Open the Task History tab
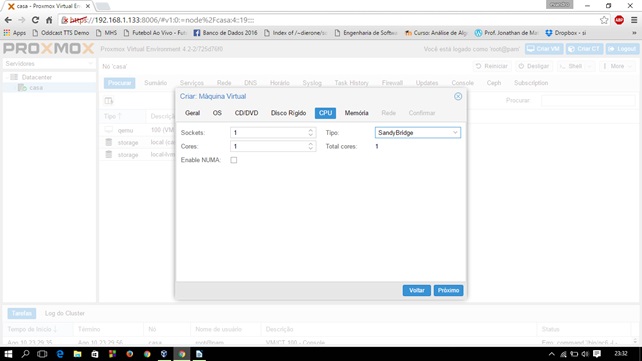The width and height of the screenshot is (642, 361). [x=351, y=83]
